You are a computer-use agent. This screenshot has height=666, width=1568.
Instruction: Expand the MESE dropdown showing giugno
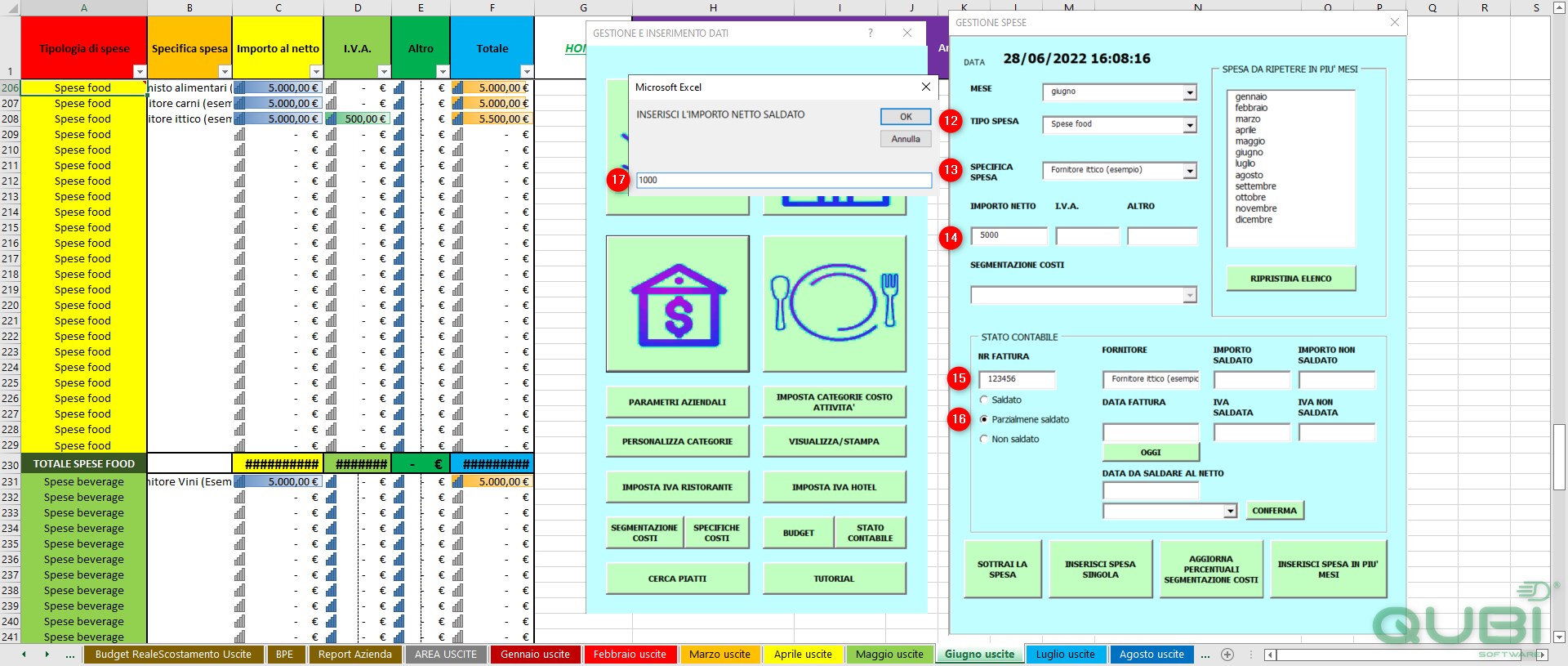[x=1190, y=92]
